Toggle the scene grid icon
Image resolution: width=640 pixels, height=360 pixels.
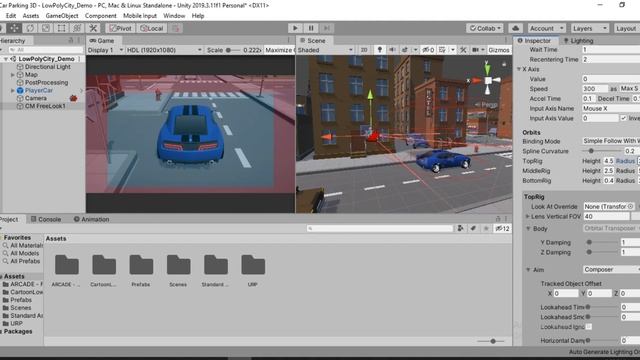tap(442, 50)
